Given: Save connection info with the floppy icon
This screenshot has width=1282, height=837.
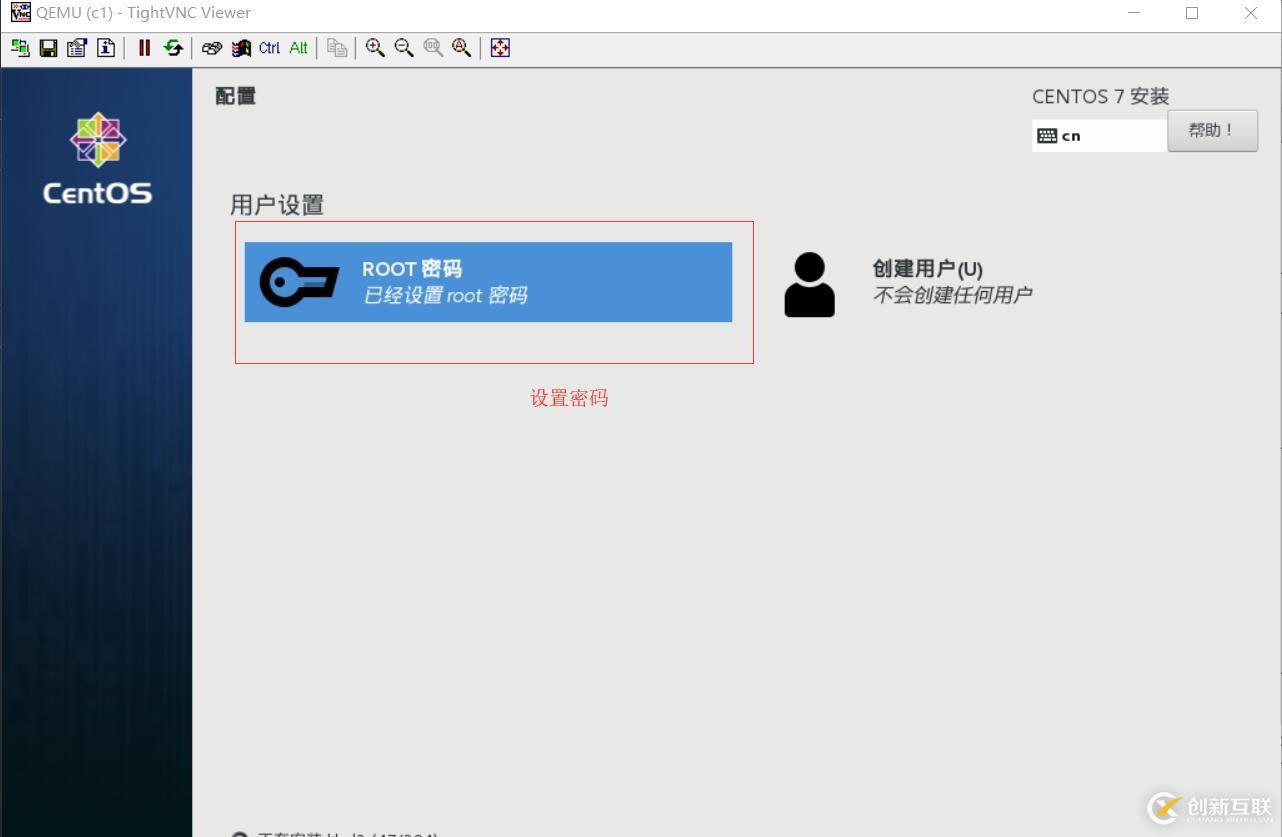Looking at the screenshot, I should tap(48, 48).
